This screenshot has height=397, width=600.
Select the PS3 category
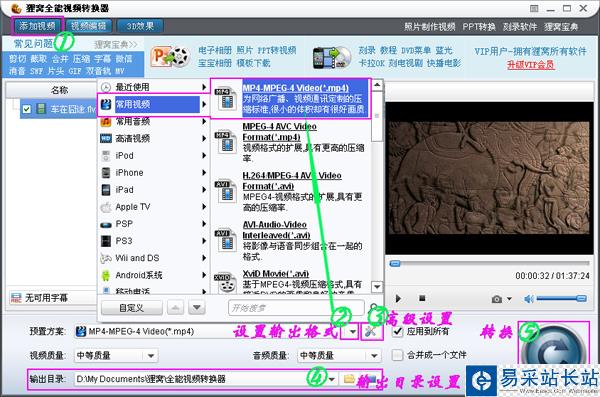pos(153,241)
